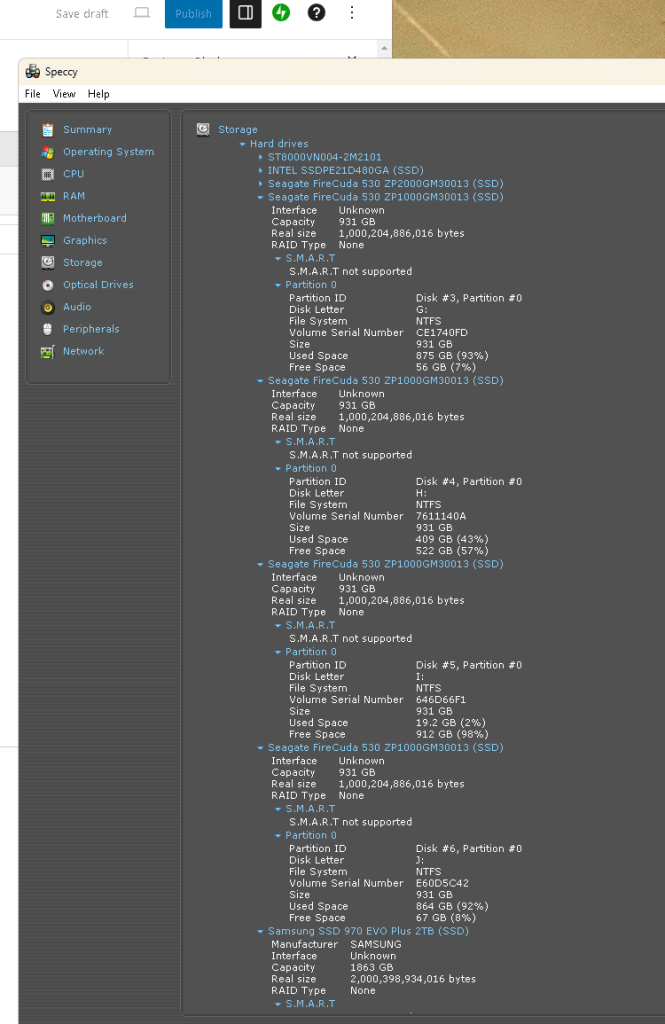
Task: Open the View menu in Speccy
Action: tap(64, 94)
